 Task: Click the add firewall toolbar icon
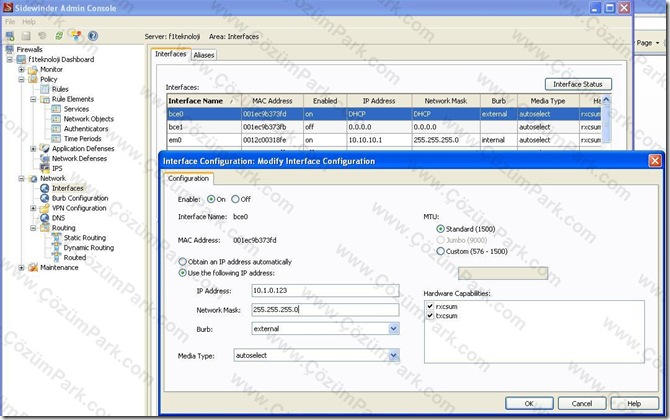pyautogui.click(x=10, y=36)
